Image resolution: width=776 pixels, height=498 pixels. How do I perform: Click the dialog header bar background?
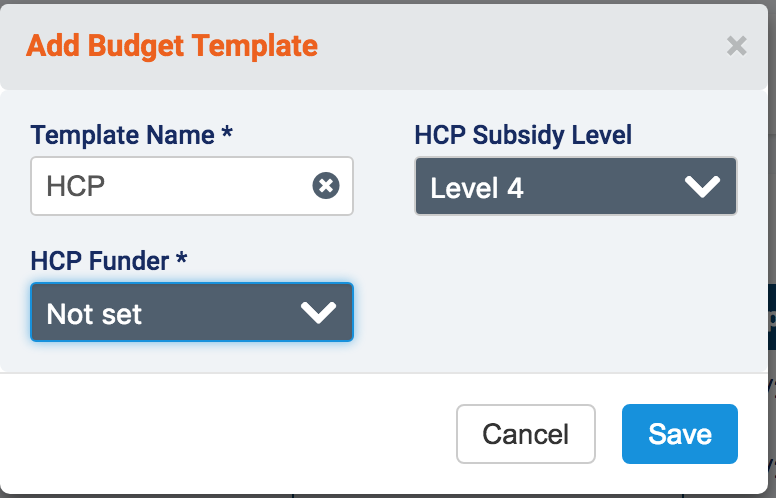pyautogui.click(x=520, y=46)
